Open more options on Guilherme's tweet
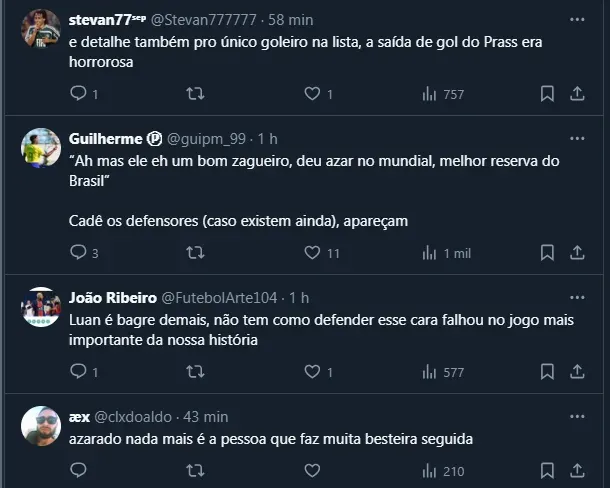The height and width of the screenshot is (488, 610). point(577,138)
